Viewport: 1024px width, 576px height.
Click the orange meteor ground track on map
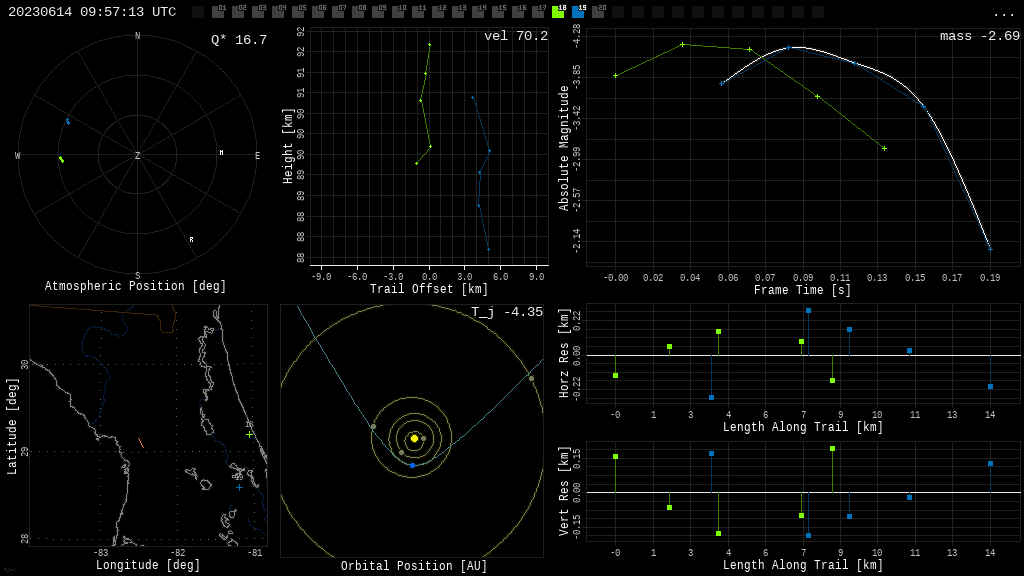pos(141,443)
